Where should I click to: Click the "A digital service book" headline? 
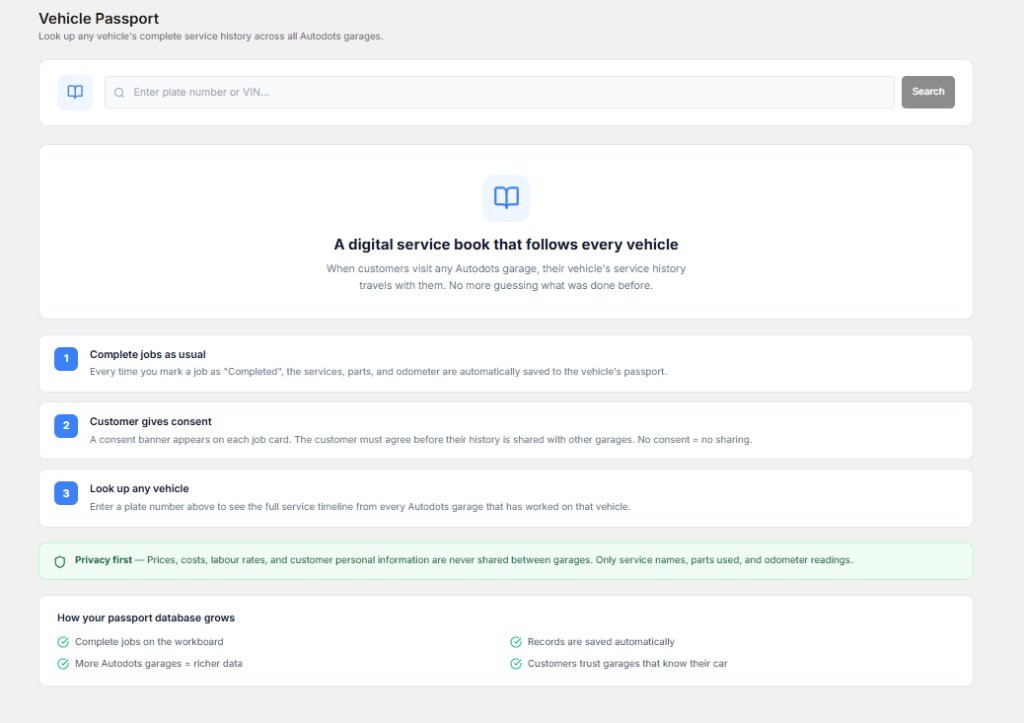506,245
